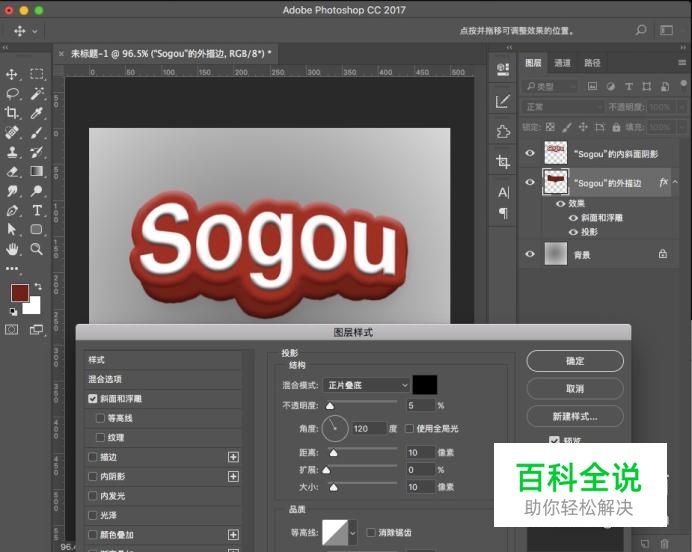Open the 等高线 contour picker arrow
This screenshot has width=692, height=552.
353,533
